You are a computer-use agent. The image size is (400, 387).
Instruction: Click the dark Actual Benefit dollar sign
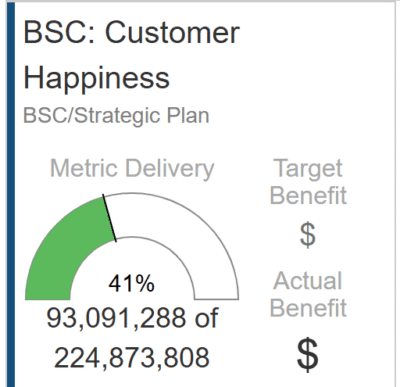307,354
